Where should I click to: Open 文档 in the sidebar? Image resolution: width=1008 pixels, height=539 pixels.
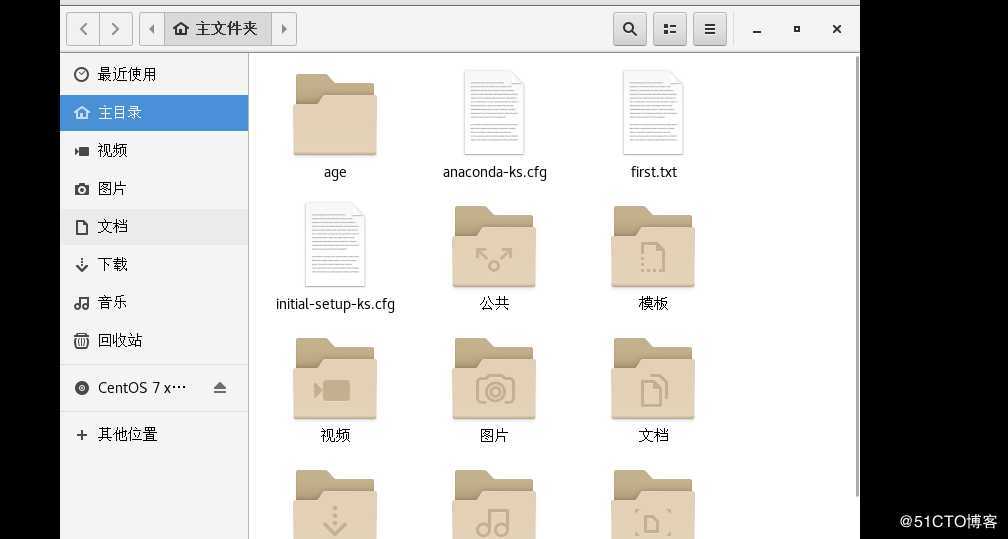[x=154, y=226]
